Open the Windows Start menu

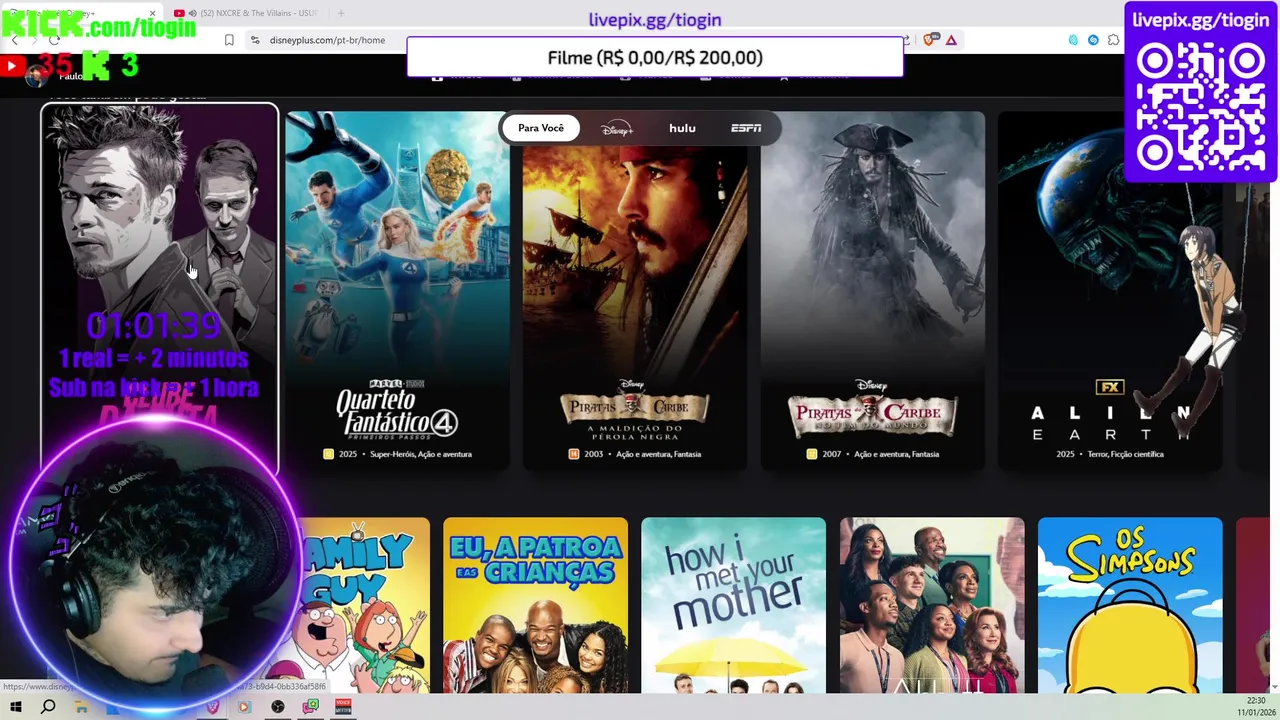click(16, 707)
